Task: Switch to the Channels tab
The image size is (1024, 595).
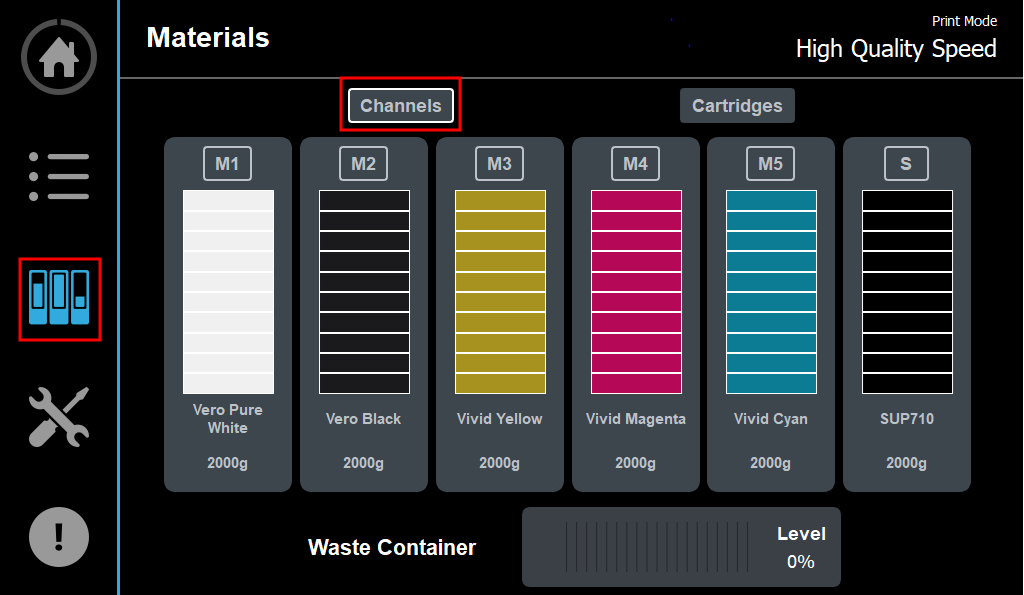Action: 401,105
